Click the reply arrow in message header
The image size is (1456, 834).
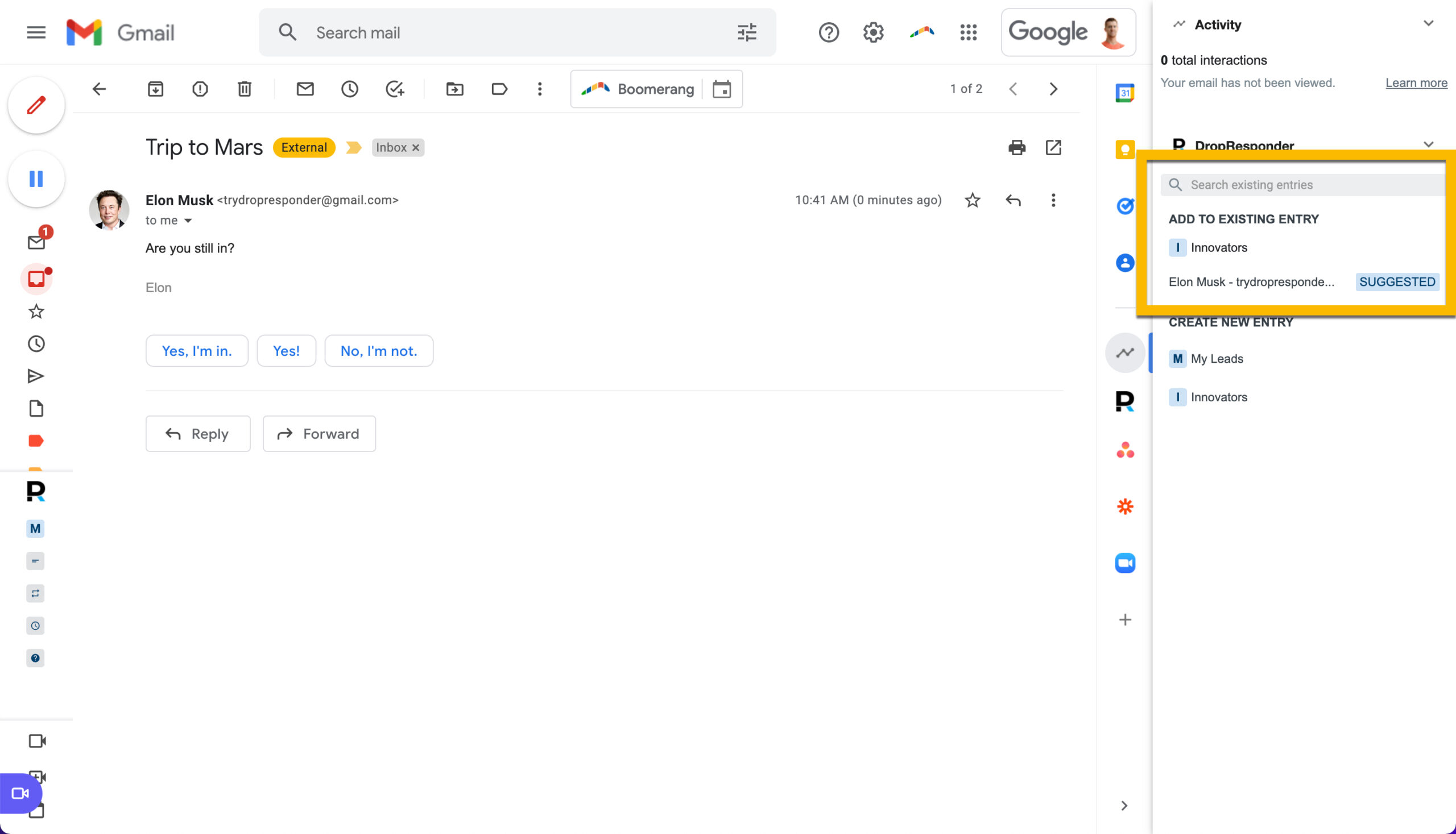1013,200
